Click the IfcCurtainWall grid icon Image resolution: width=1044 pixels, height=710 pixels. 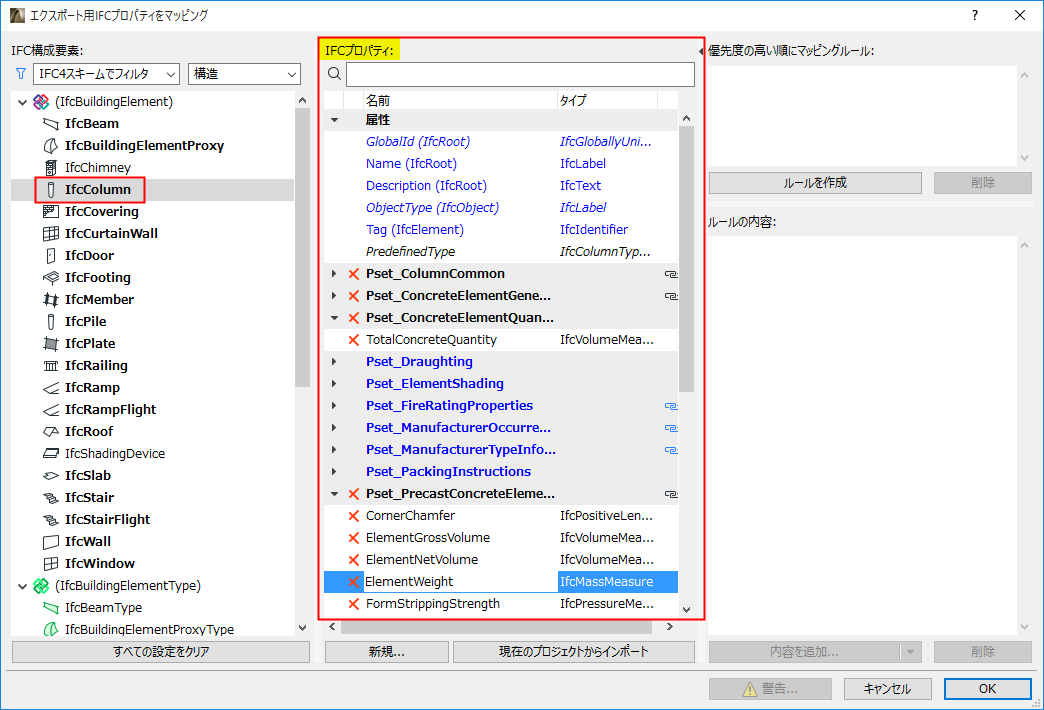point(51,234)
